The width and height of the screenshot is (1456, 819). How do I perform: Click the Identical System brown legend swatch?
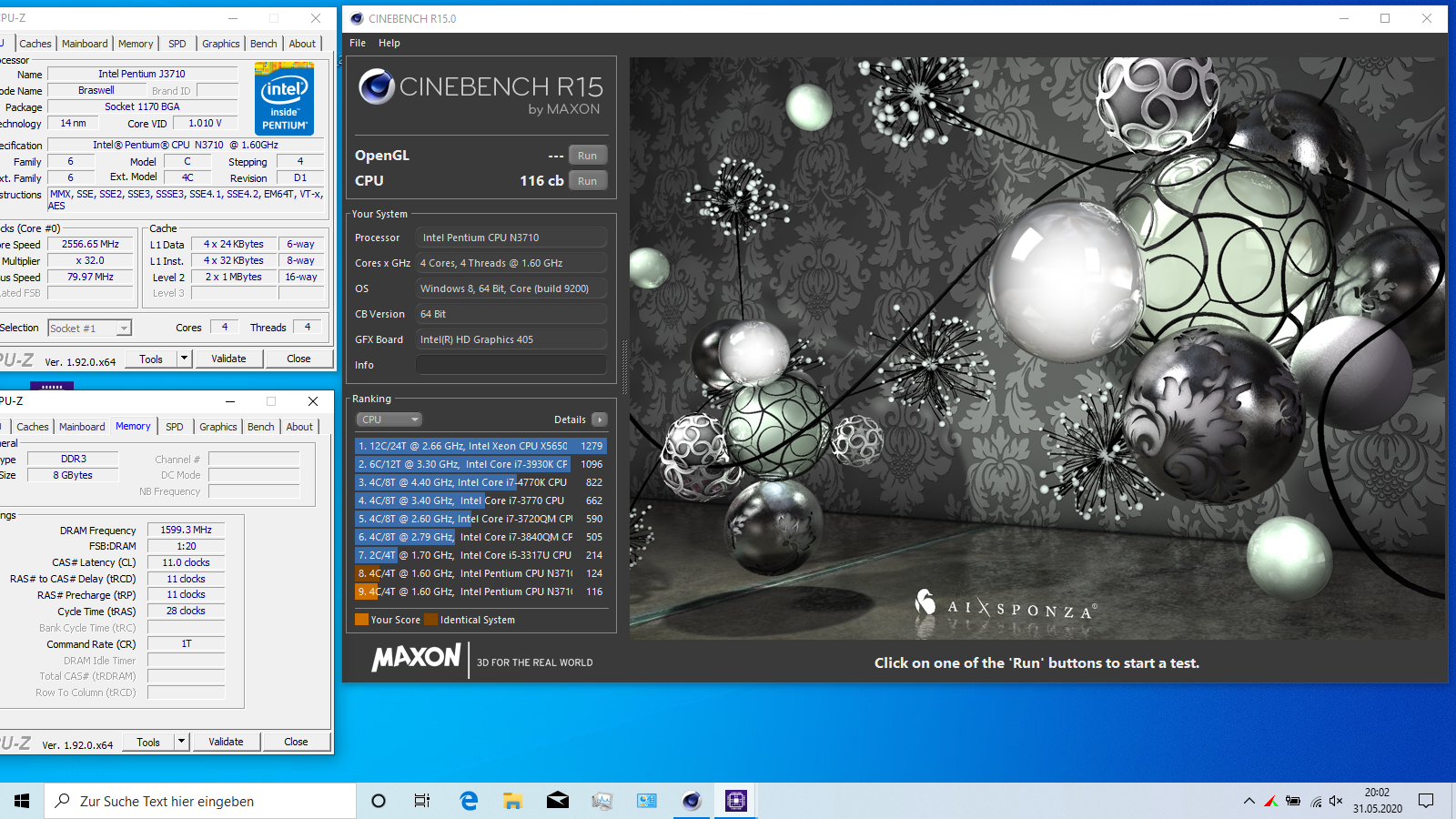point(431,620)
